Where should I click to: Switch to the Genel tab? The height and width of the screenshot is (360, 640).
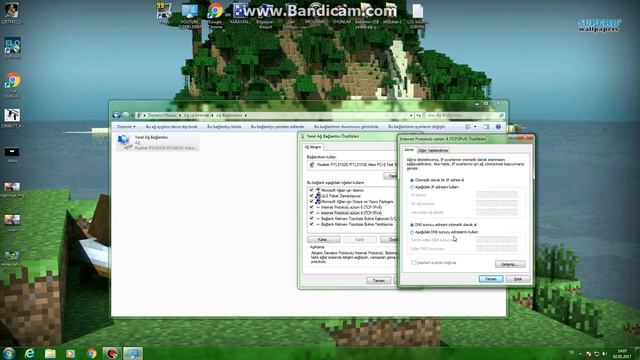click(409, 150)
